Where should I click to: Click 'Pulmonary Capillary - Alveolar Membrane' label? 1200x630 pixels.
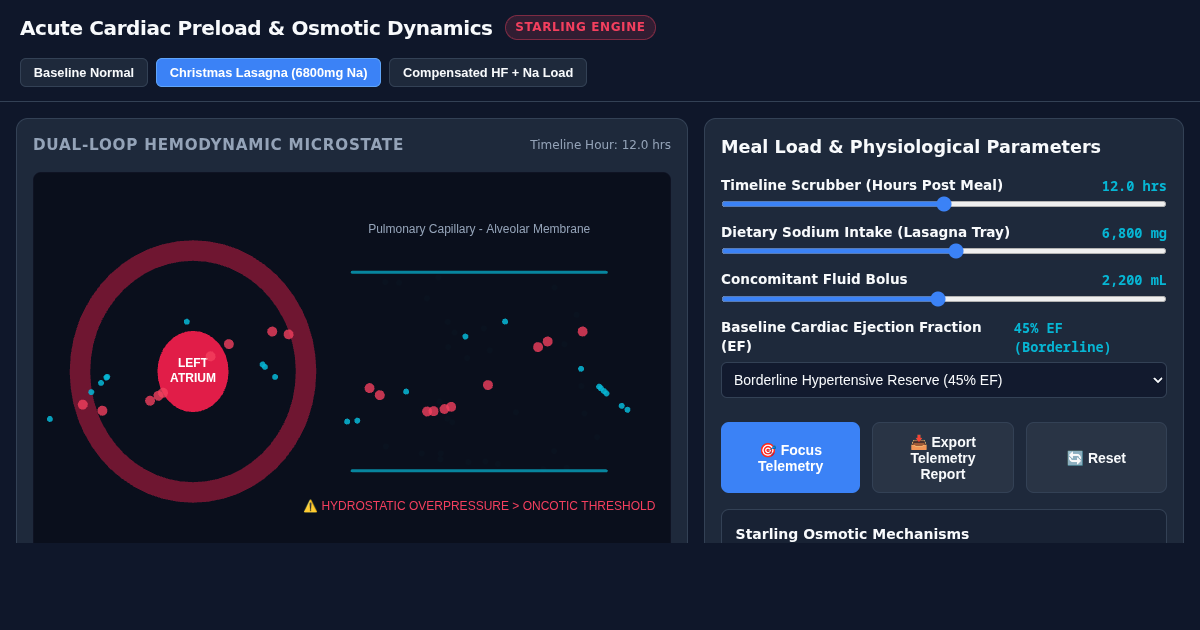tap(479, 229)
